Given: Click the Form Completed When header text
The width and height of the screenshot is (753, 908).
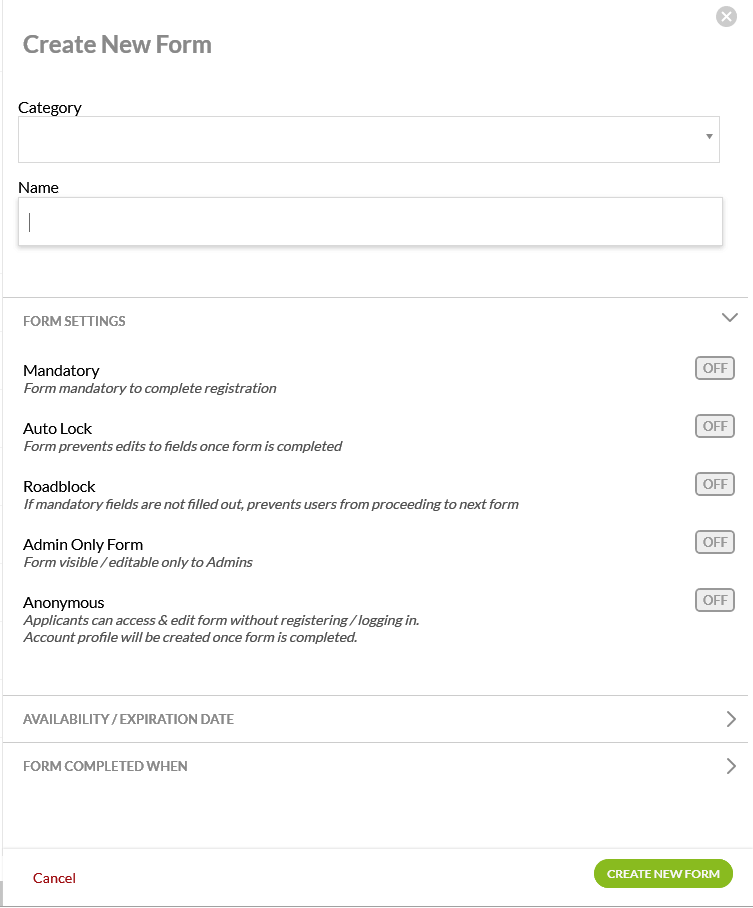Looking at the screenshot, I should 105,766.
